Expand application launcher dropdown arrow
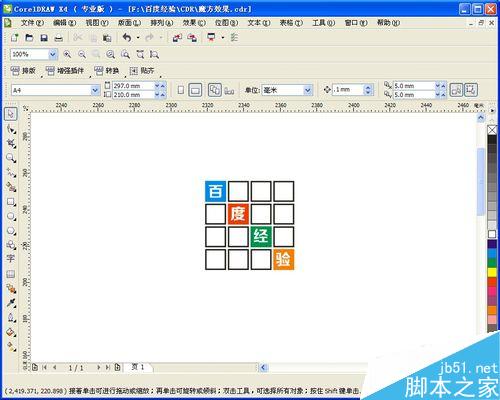 click(222, 38)
